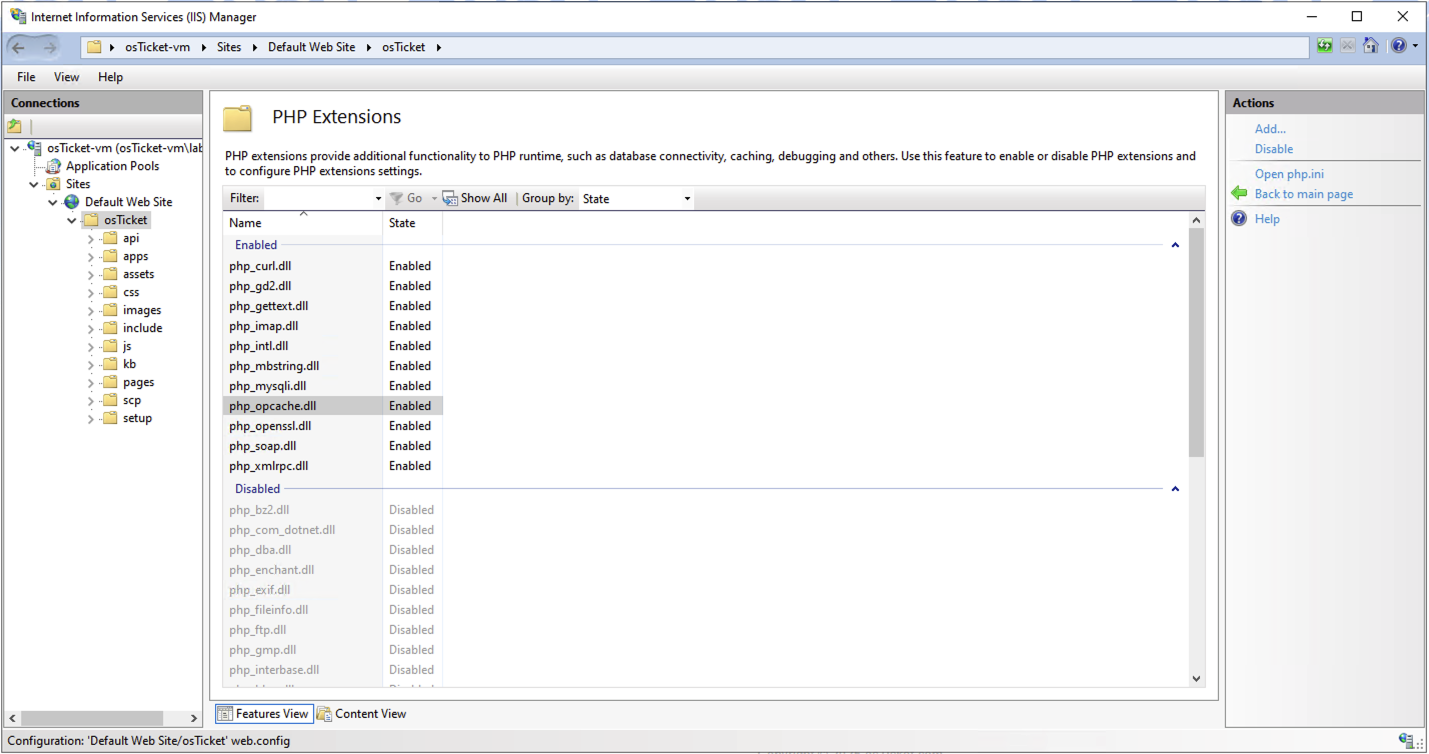Screen dimensions: 1429x754
Task: Click the Home icon in address bar
Action: [1371, 46]
